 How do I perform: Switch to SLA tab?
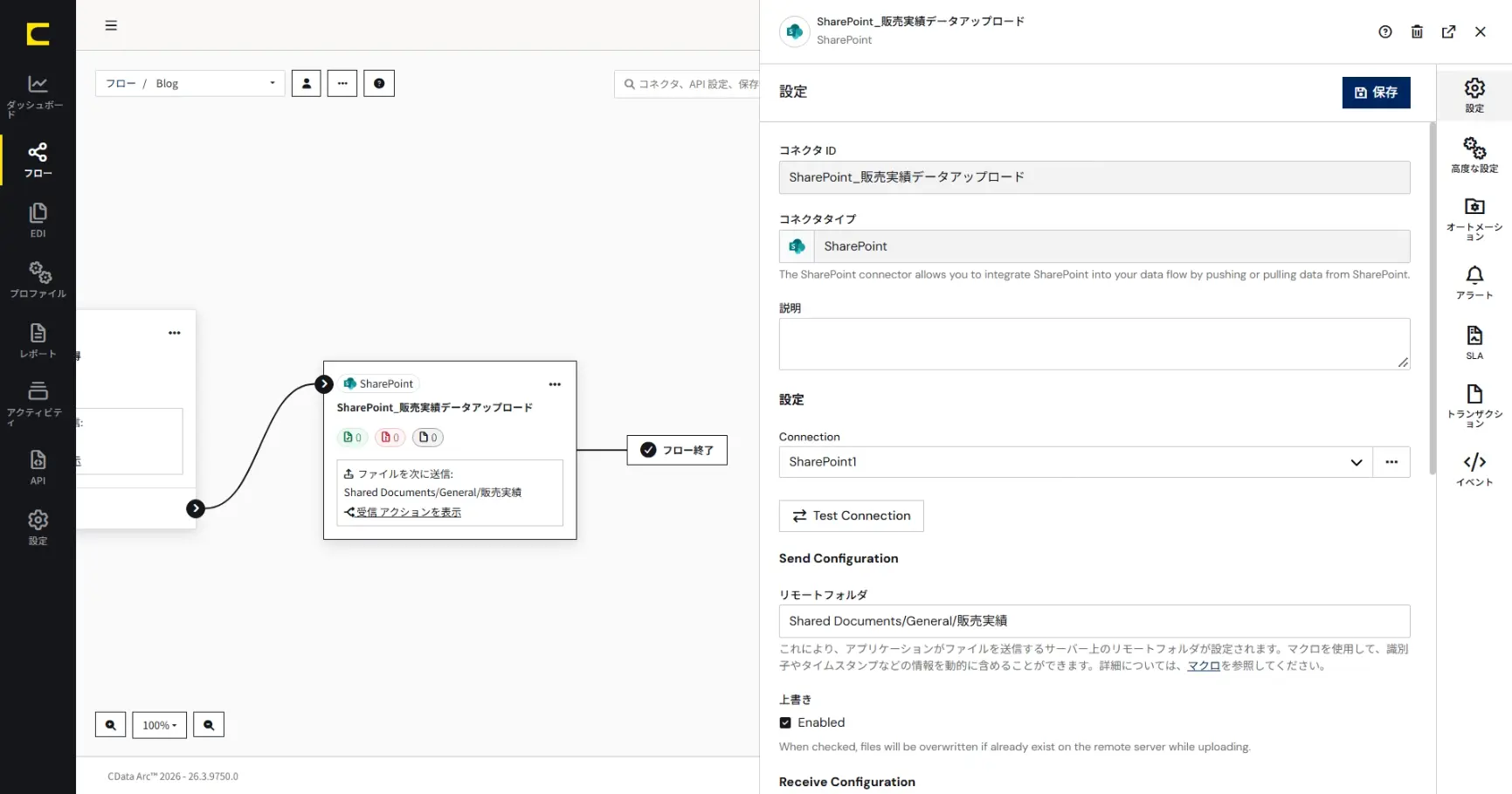(1474, 342)
